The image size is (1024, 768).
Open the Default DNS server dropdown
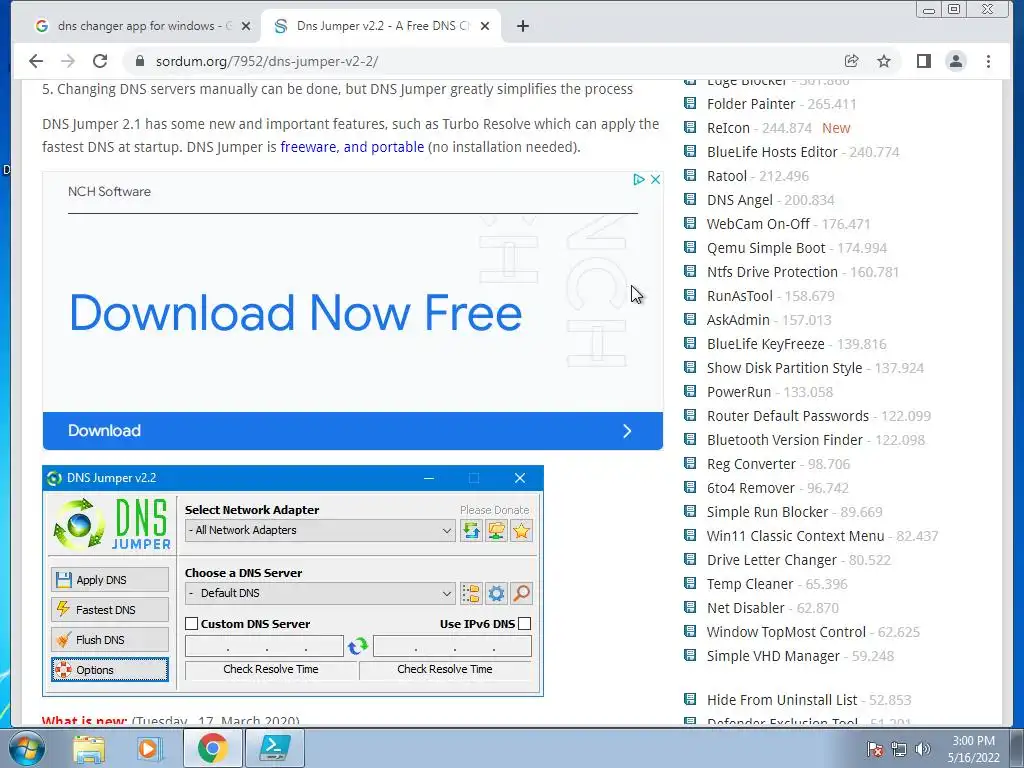pyautogui.click(x=320, y=593)
